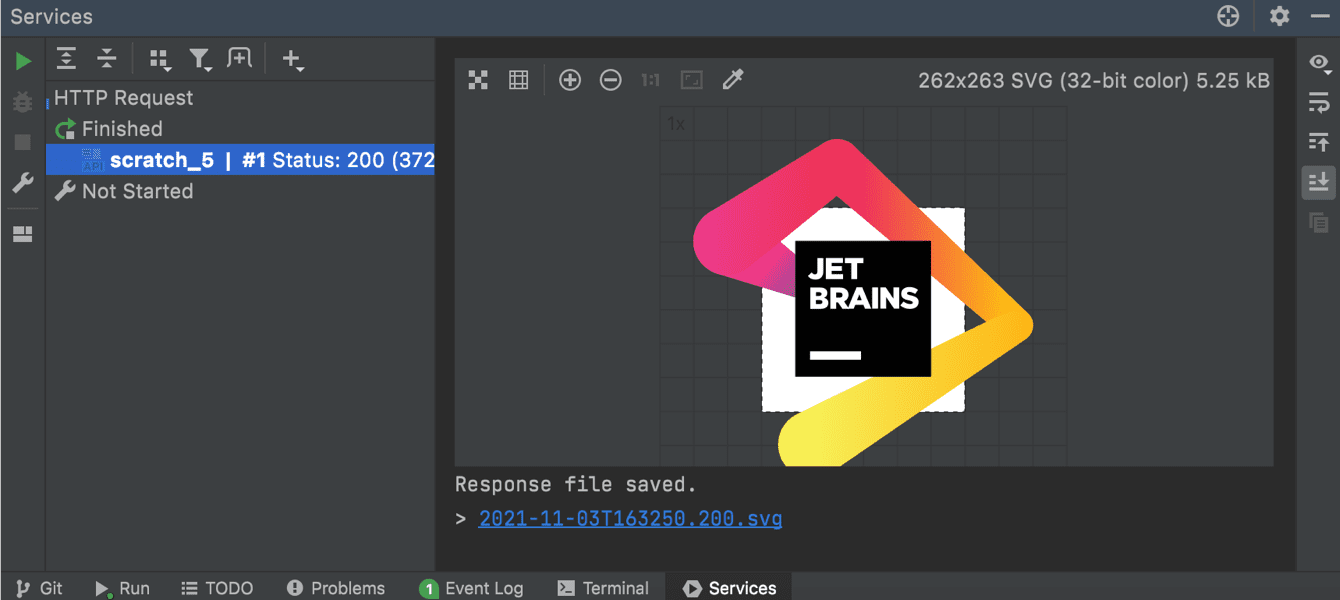Select the Not Started group

tap(124, 191)
